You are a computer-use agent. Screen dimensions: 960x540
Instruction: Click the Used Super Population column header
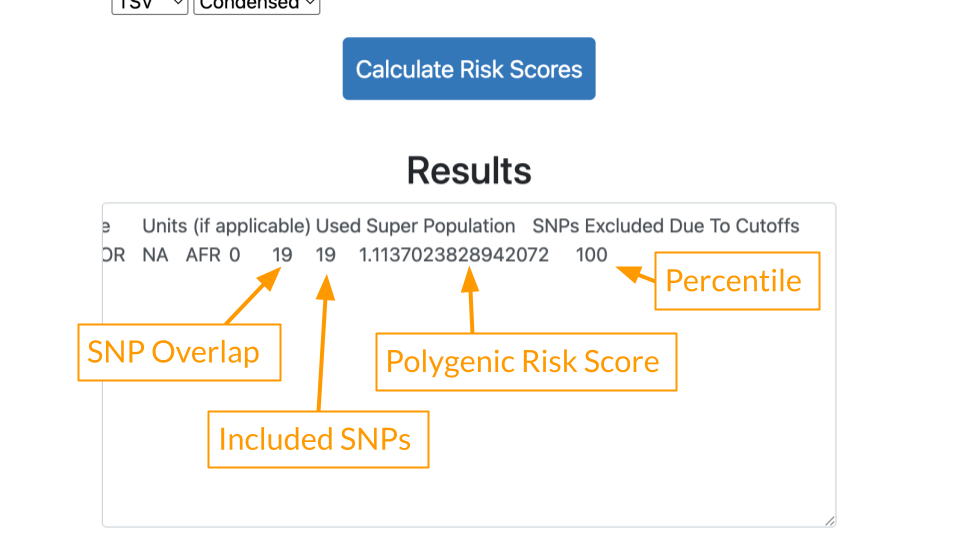[415, 226]
